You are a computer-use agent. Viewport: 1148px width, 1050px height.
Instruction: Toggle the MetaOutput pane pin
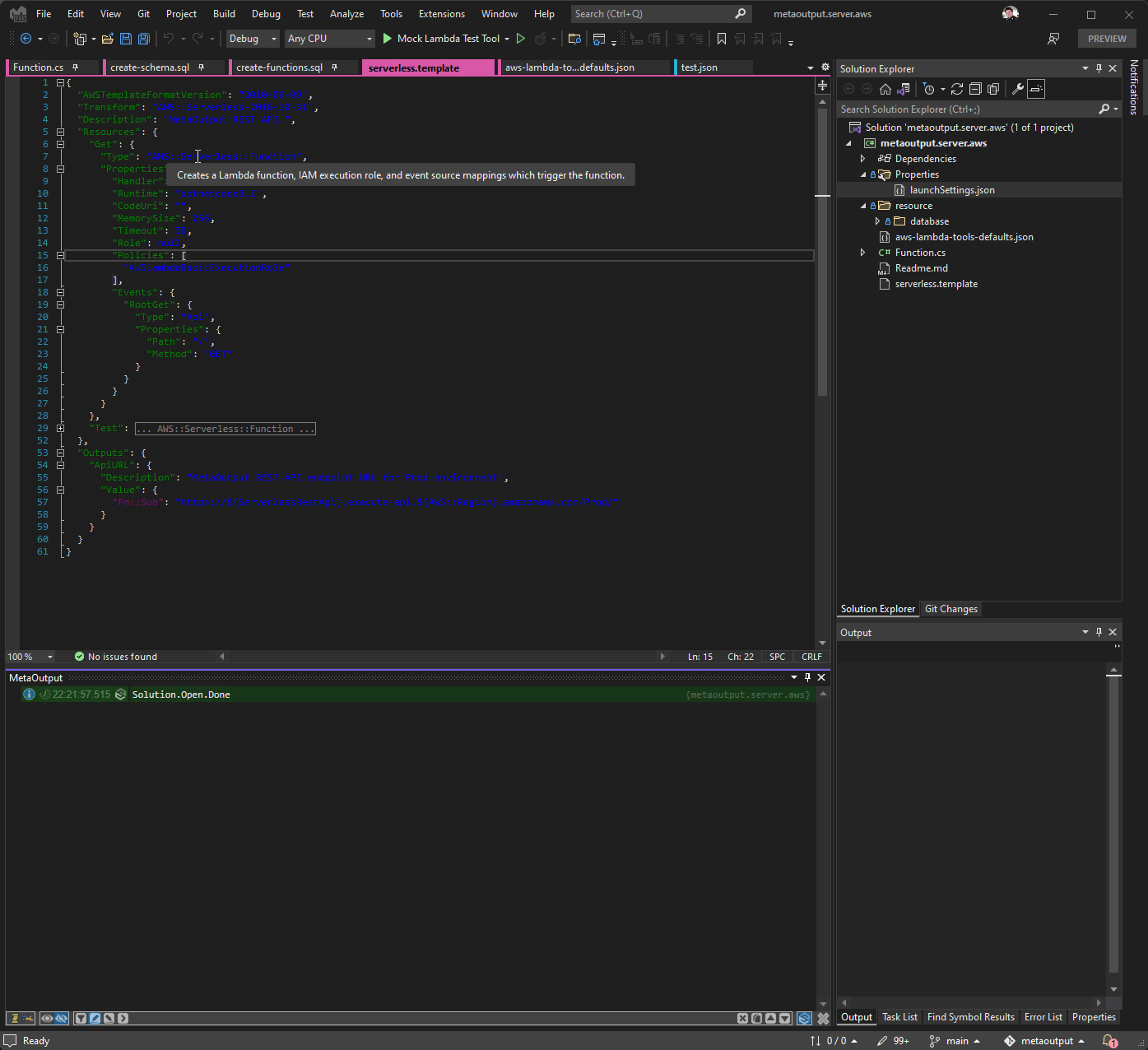[807, 677]
